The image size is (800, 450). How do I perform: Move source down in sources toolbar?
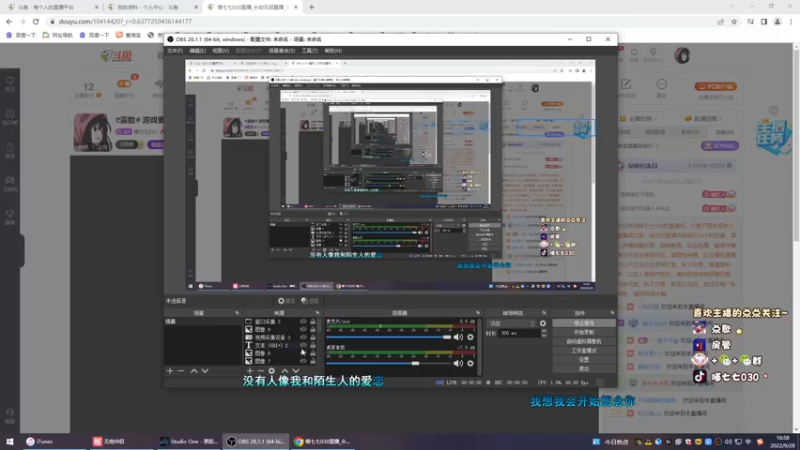click(x=296, y=371)
